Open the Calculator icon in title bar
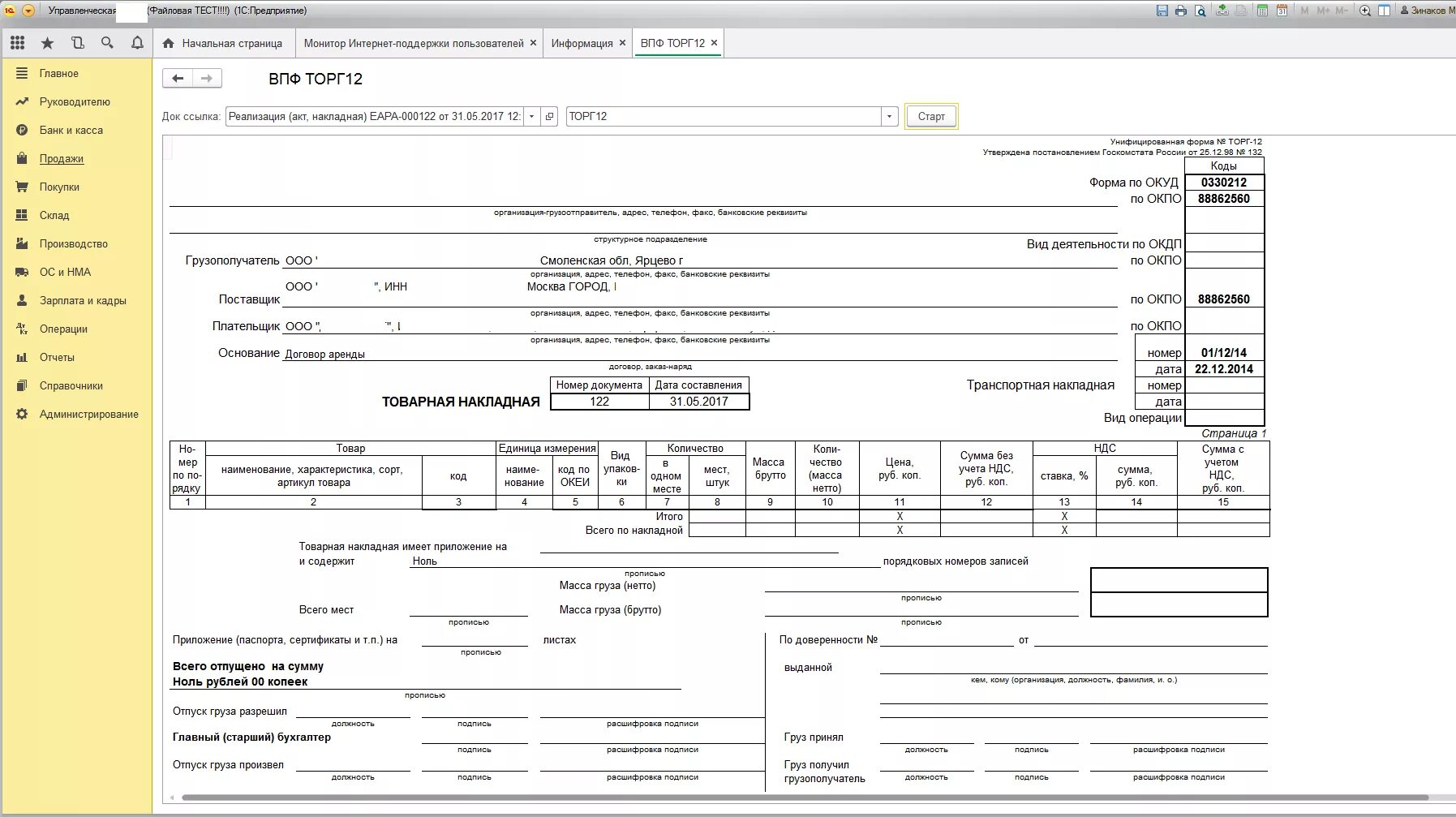The width and height of the screenshot is (1456, 817). point(1262,11)
